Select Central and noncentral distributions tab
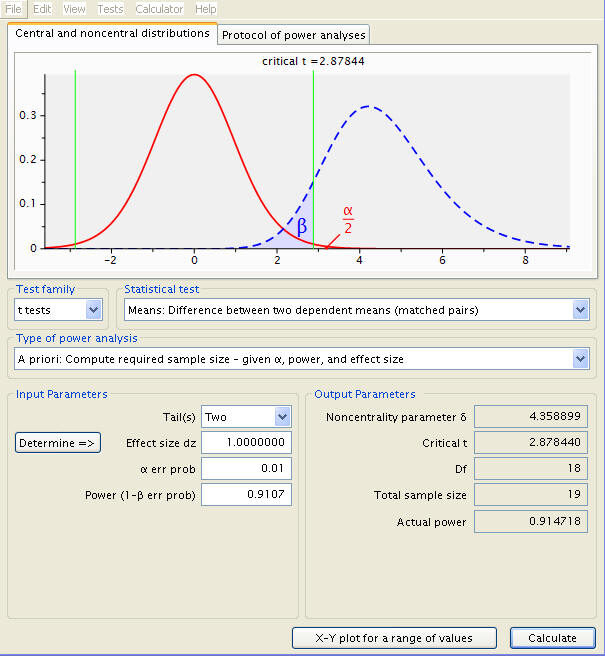The width and height of the screenshot is (605, 656). tap(112, 33)
